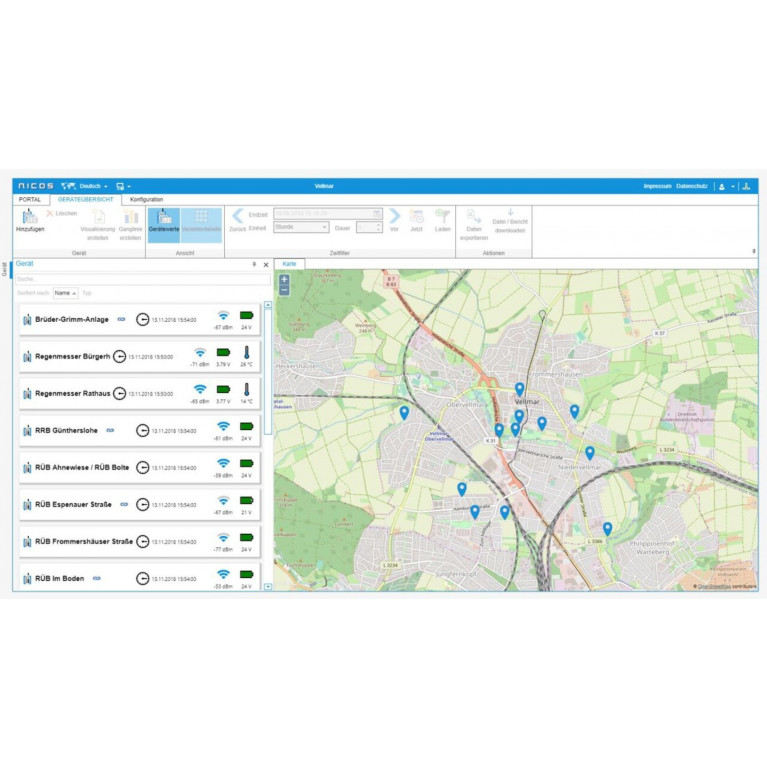The height and width of the screenshot is (767, 767).
Task: Switch to the Variablentabelle view
Action: pos(201,225)
